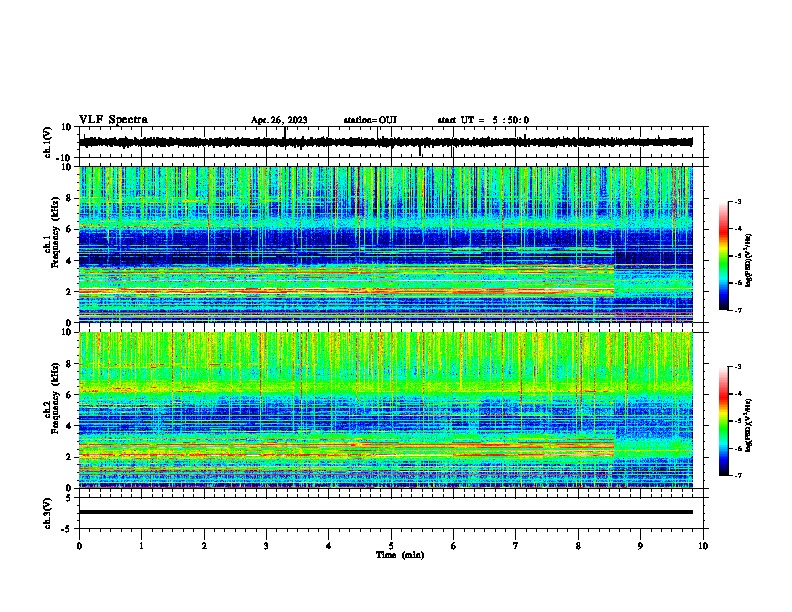Viewport: 792px width, 612px height.
Task: Click the 'VLF Spectra' title text
Action: point(113,120)
